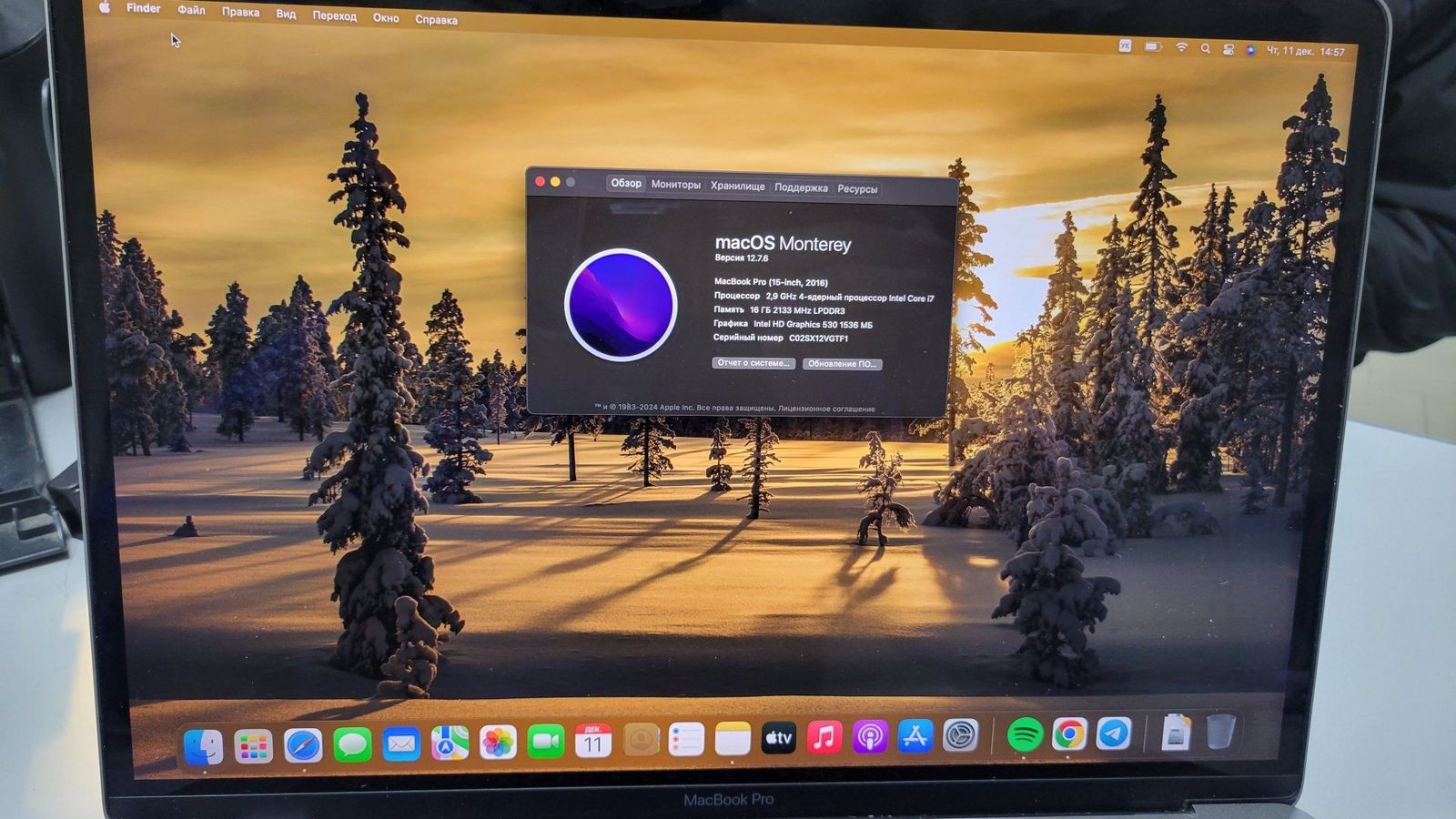
Task: Switch to the Мониторы tab
Action: click(x=675, y=185)
